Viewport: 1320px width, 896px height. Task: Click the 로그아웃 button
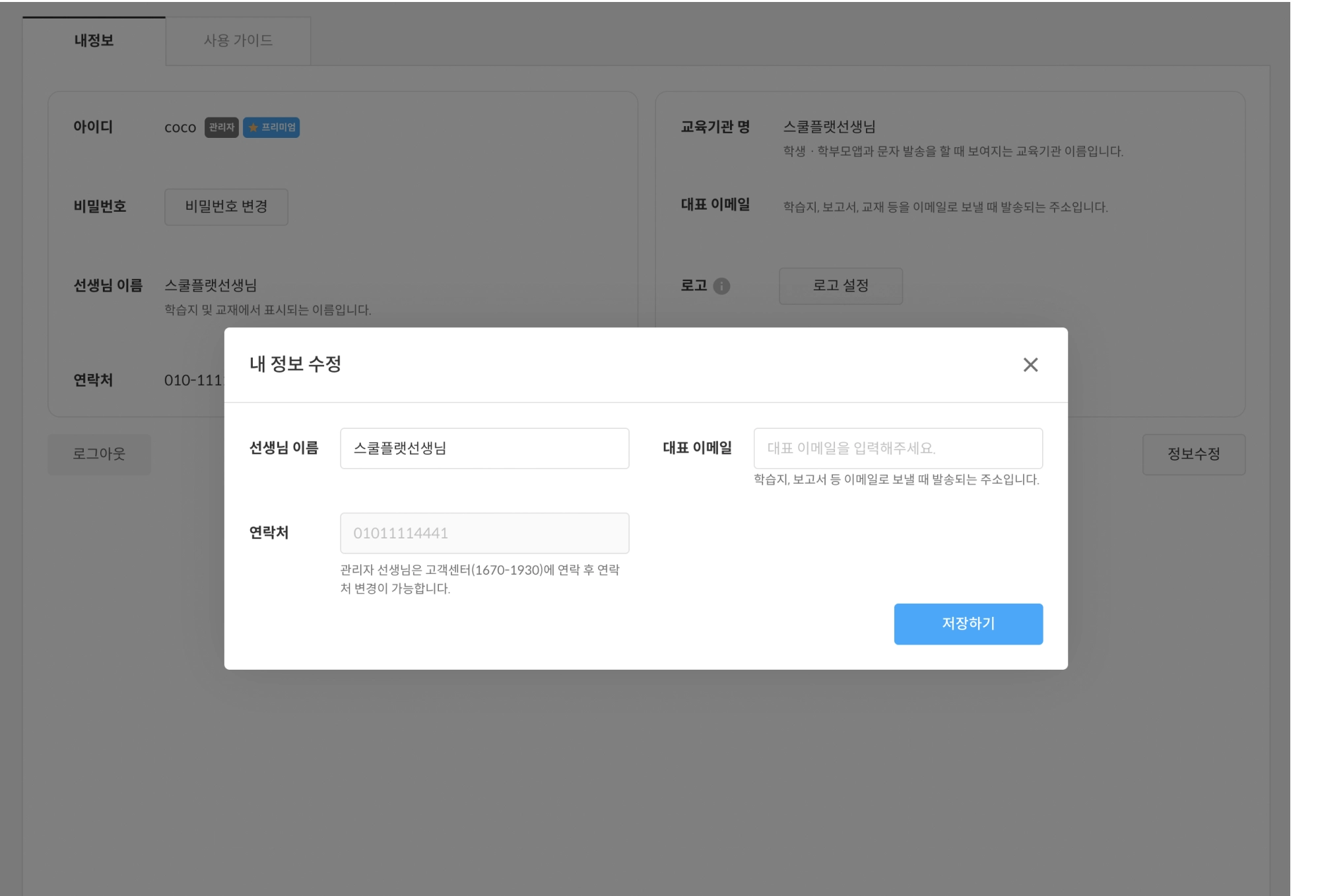point(99,454)
